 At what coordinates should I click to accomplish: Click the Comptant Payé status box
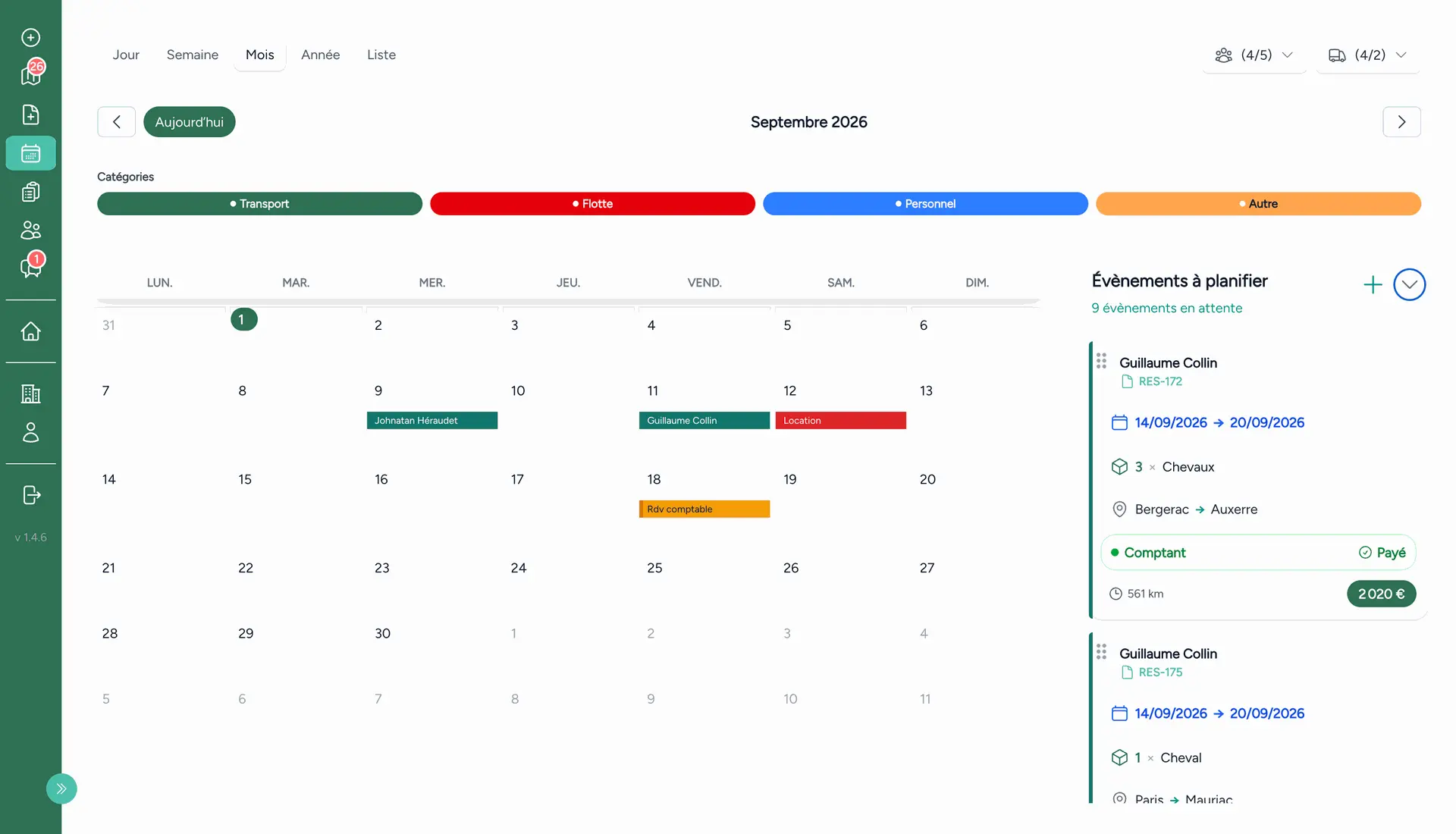[x=1258, y=553]
